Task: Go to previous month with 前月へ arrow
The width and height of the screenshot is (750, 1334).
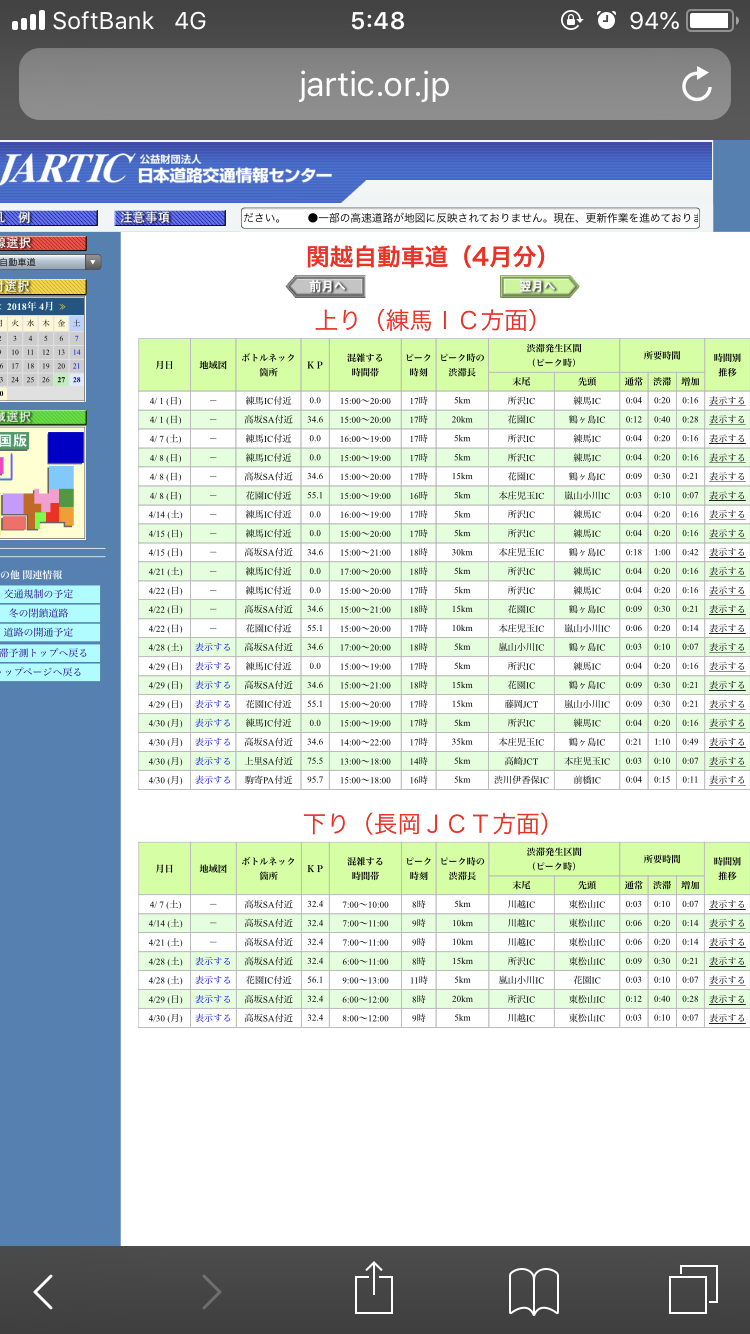Action: [x=325, y=287]
